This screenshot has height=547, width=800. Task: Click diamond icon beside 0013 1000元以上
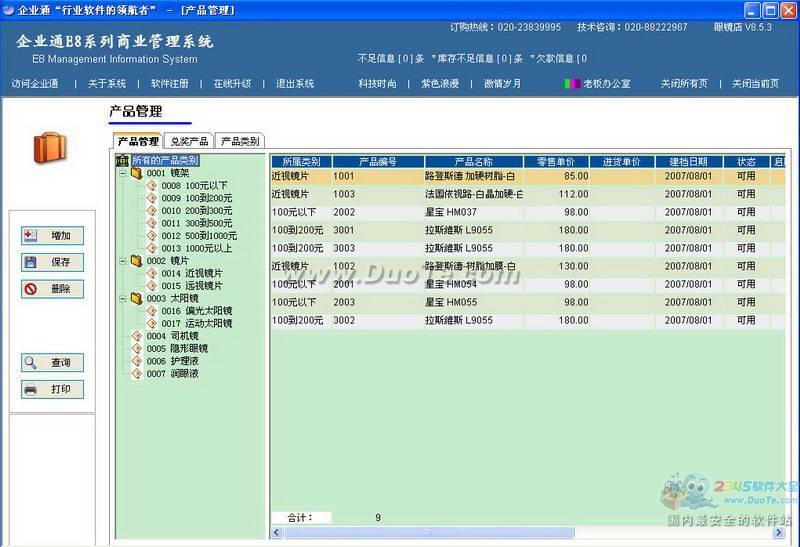pos(152,248)
